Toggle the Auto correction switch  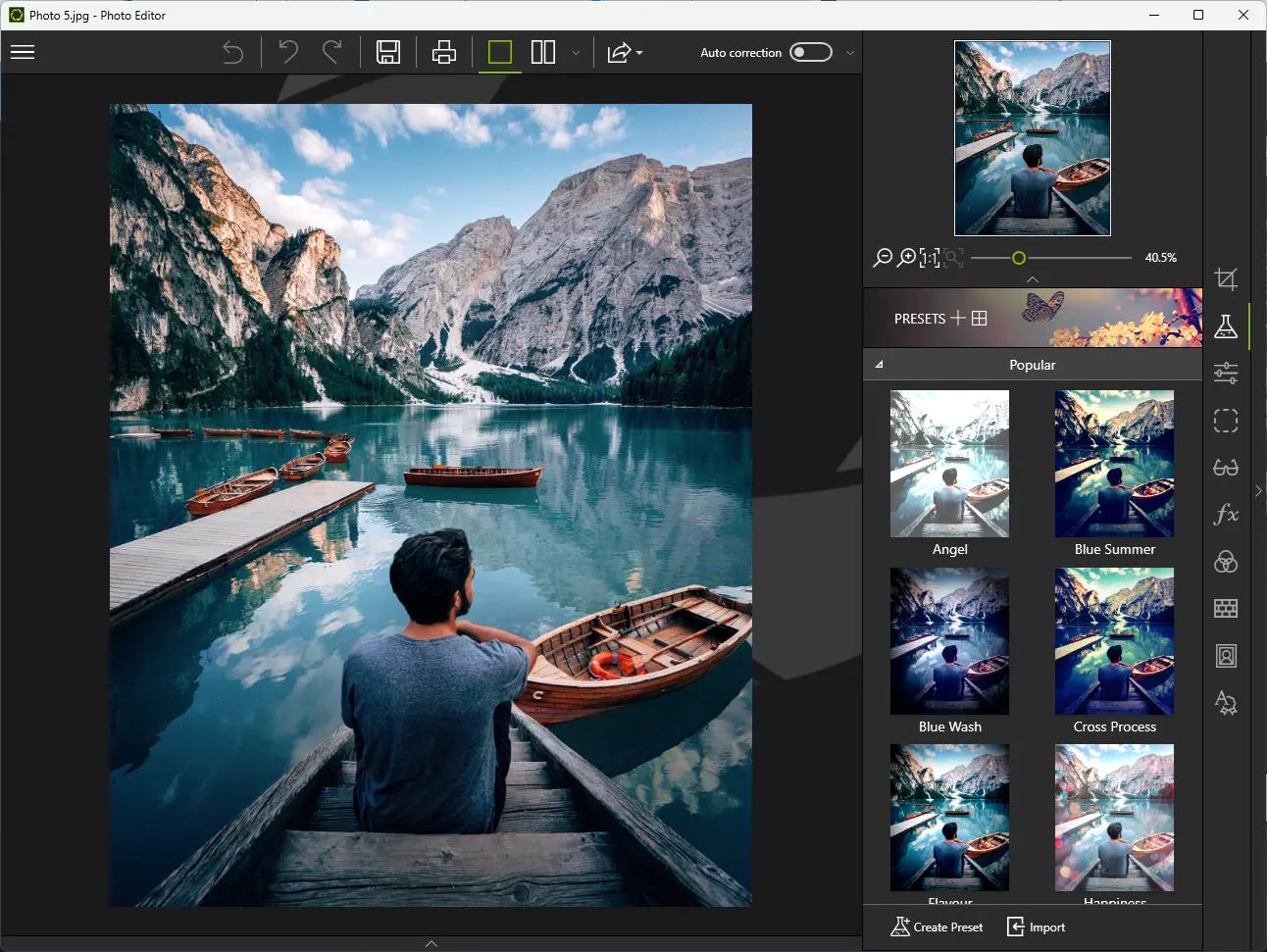click(x=810, y=52)
